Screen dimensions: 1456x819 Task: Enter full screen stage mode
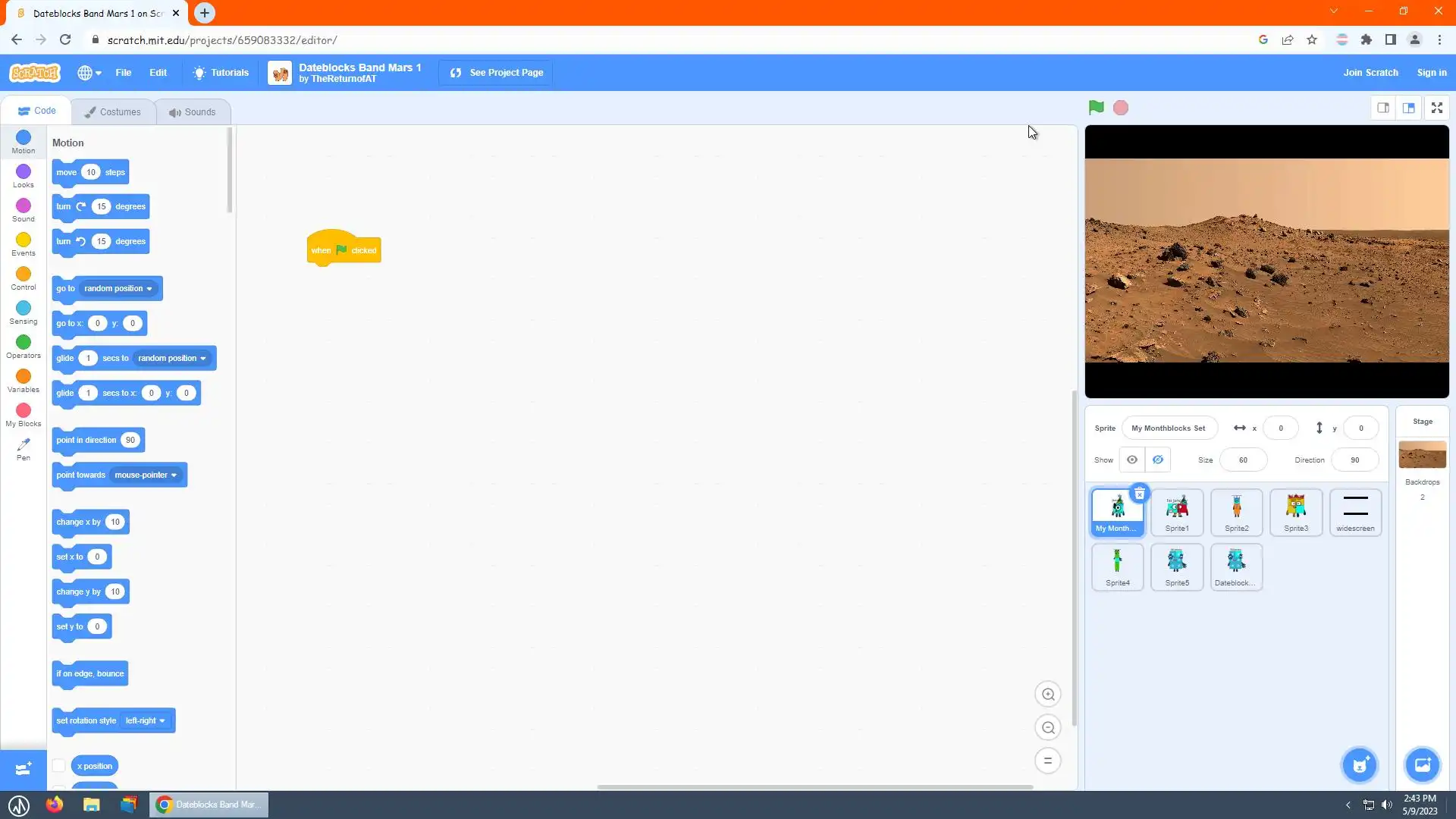1436,108
